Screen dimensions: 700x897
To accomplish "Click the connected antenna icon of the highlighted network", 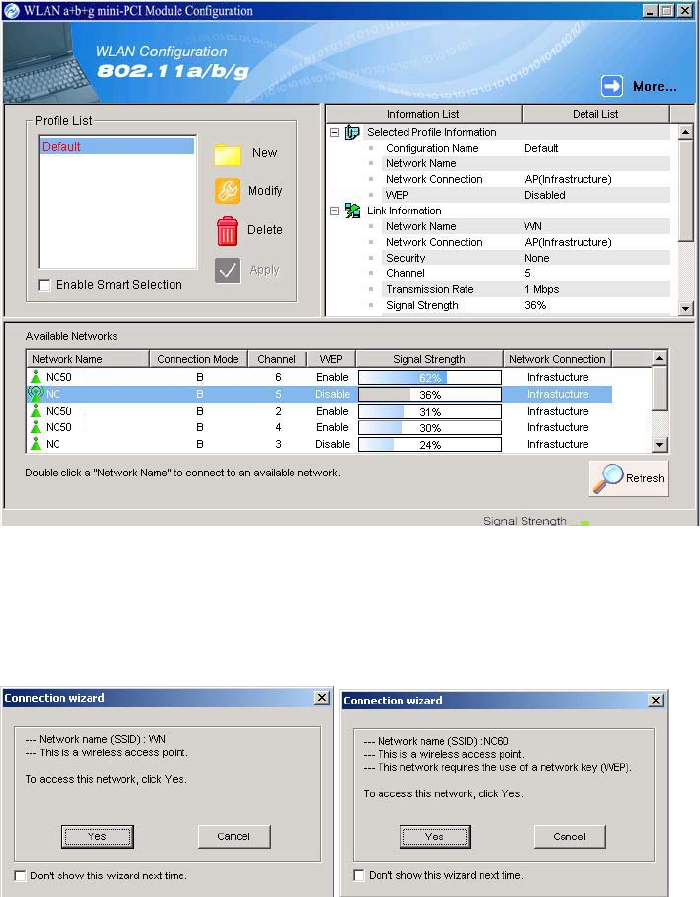I will (35, 394).
